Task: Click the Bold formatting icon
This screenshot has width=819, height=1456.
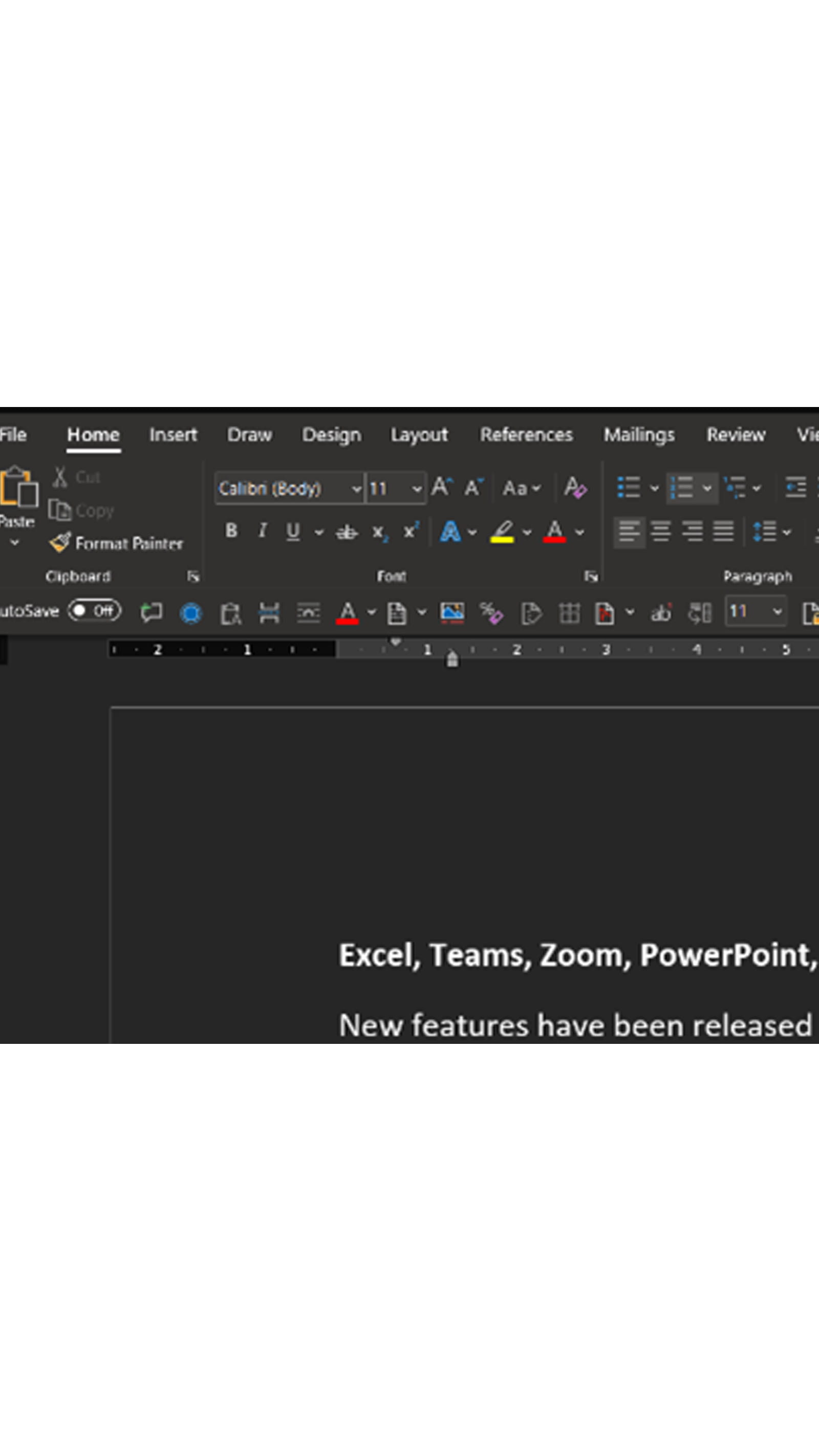Action: coord(231,531)
